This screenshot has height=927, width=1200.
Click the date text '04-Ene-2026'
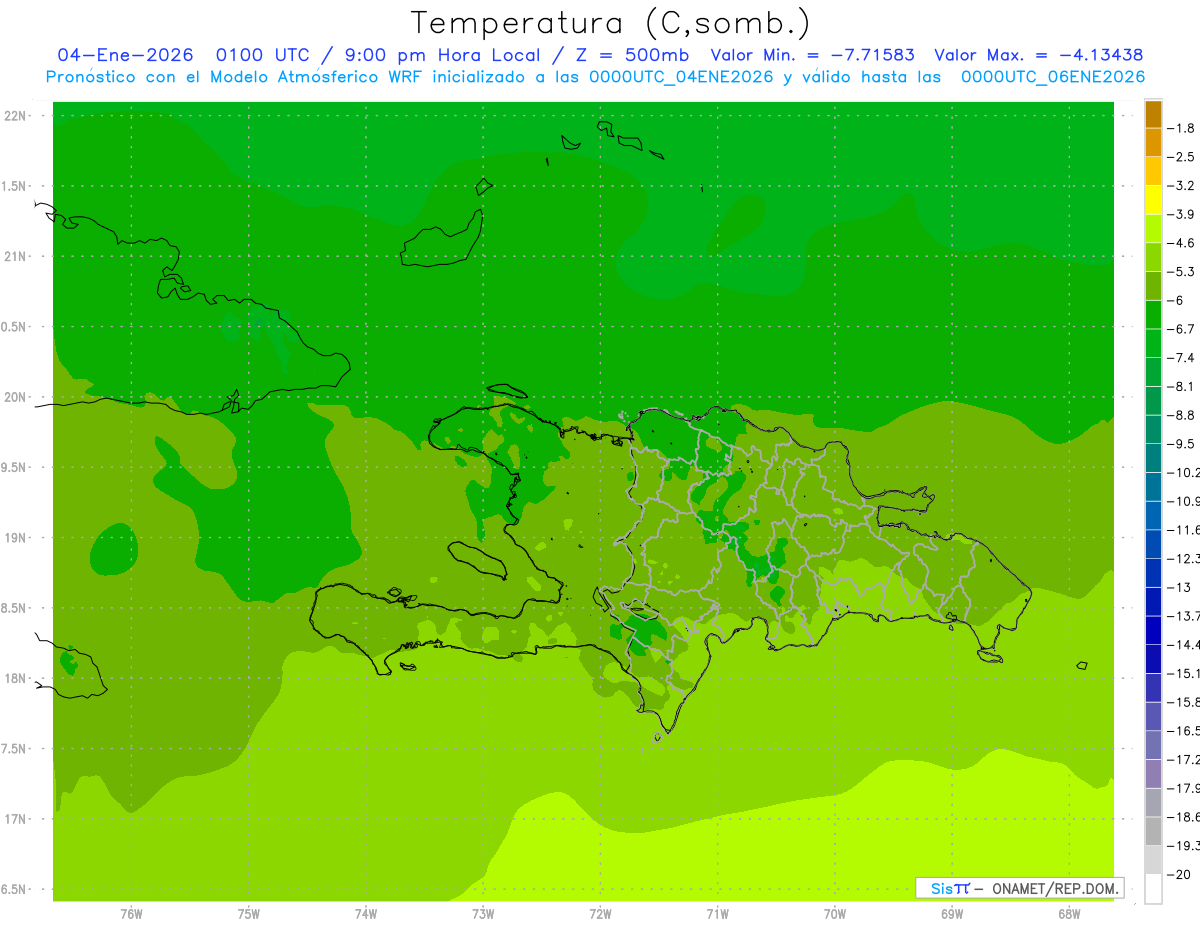click(125, 55)
